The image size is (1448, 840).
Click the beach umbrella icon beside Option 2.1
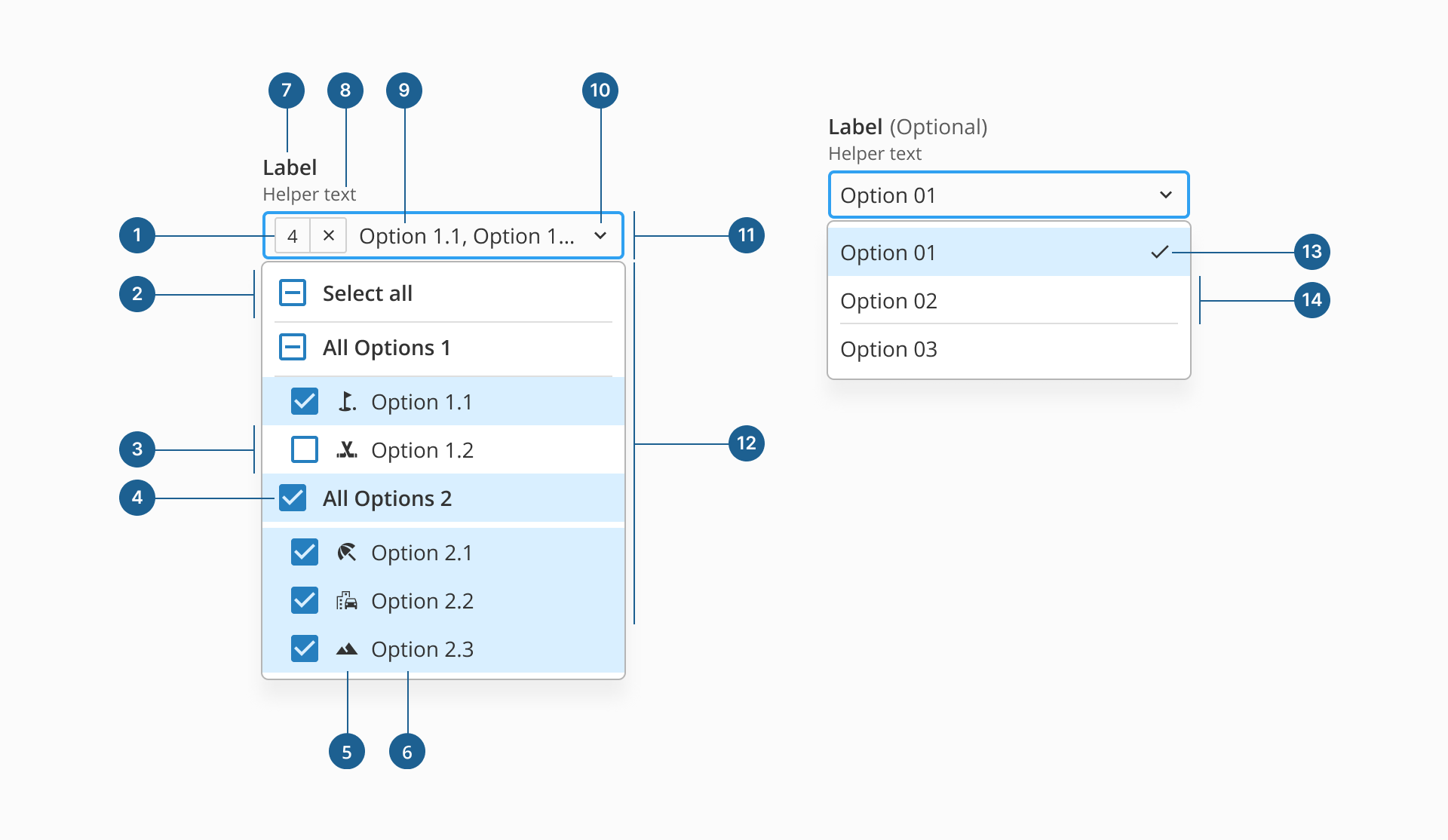[x=347, y=553]
